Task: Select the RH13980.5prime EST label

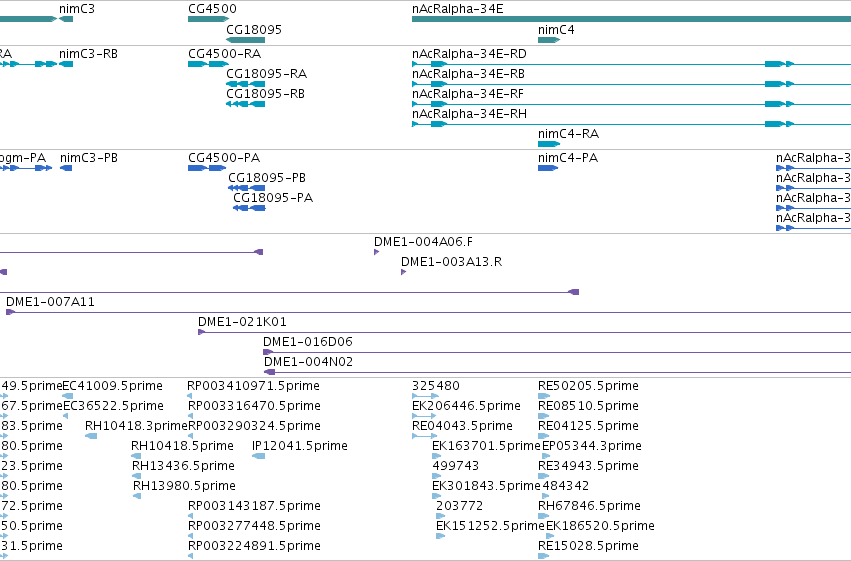Action: pyautogui.click(x=185, y=486)
